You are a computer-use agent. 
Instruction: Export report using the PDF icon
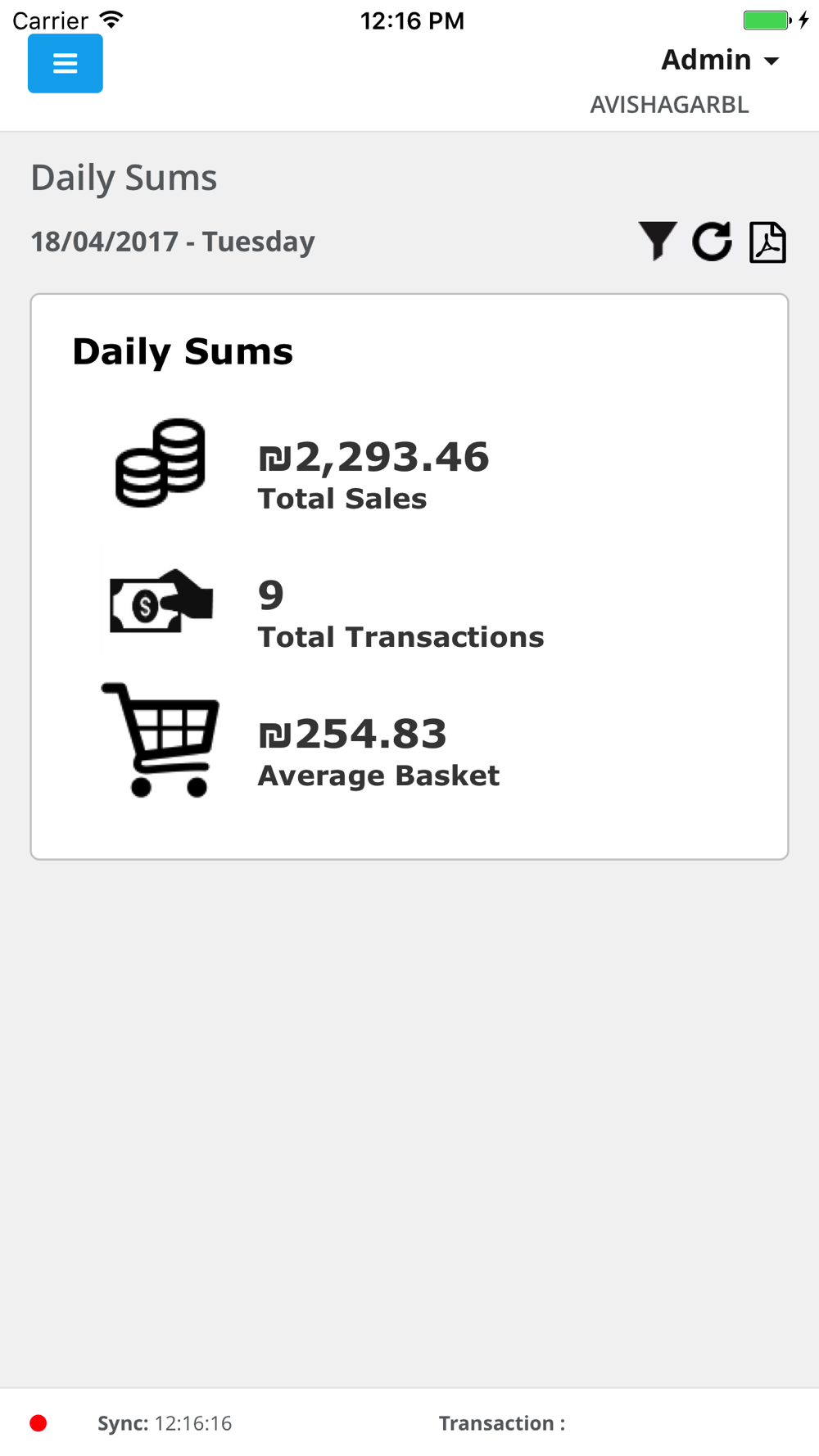coord(767,242)
